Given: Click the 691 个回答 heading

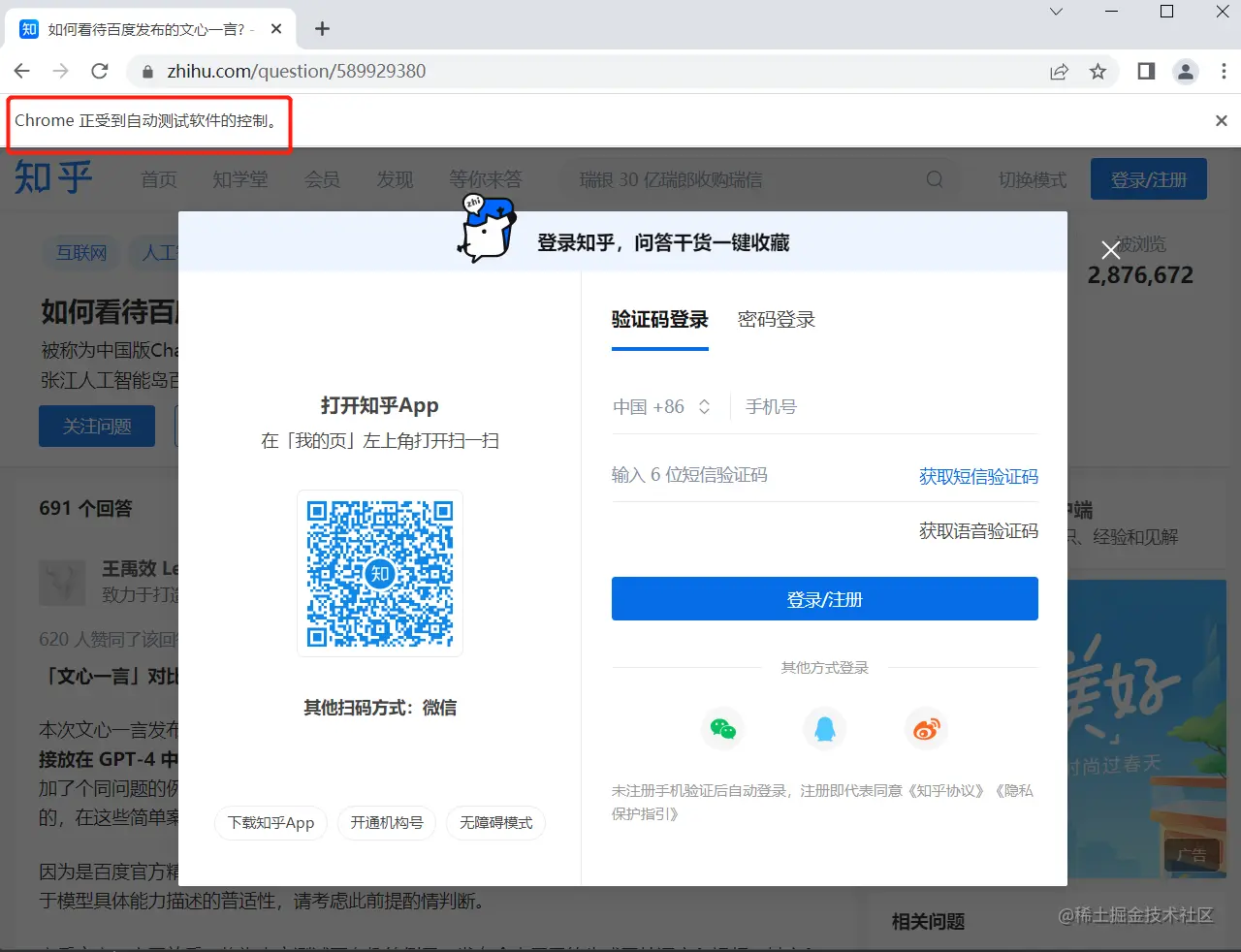Looking at the screenshot, I should click(85, 508).
